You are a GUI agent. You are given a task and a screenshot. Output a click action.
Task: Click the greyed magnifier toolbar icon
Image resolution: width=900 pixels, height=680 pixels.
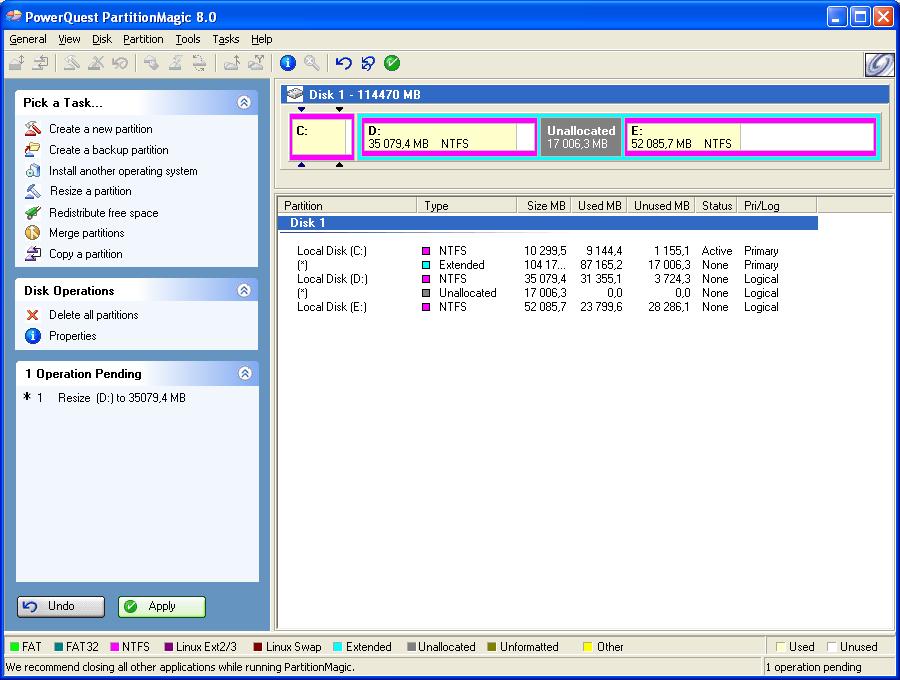[312, 63]
